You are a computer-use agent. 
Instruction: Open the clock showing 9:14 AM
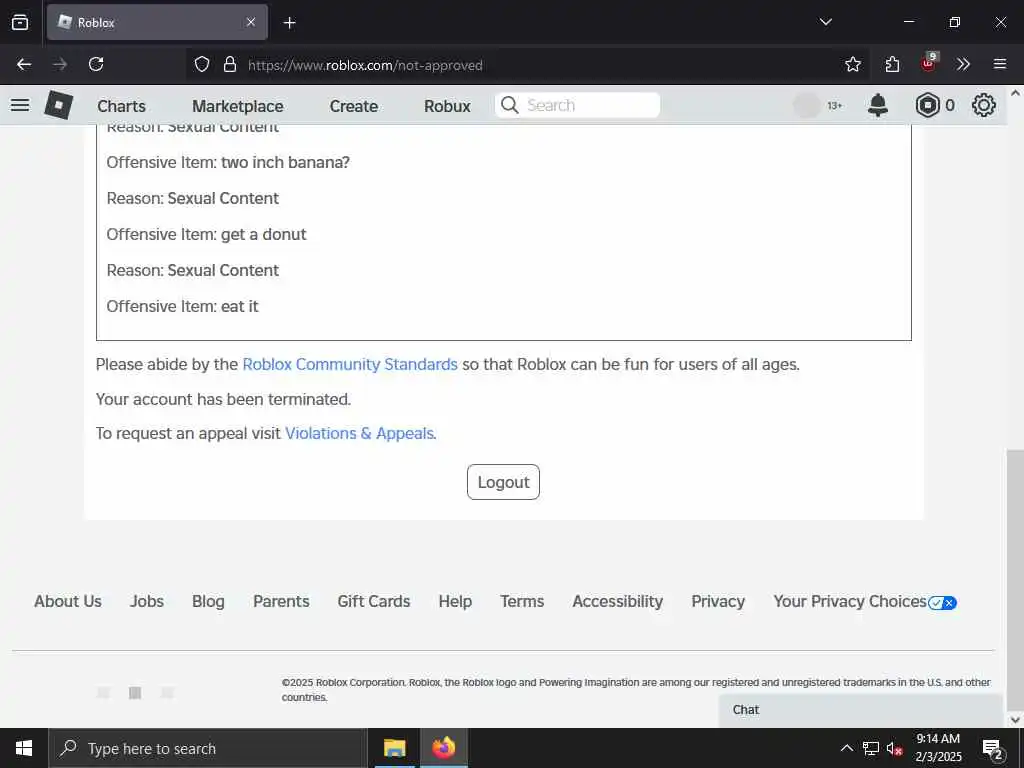(938, 748)
